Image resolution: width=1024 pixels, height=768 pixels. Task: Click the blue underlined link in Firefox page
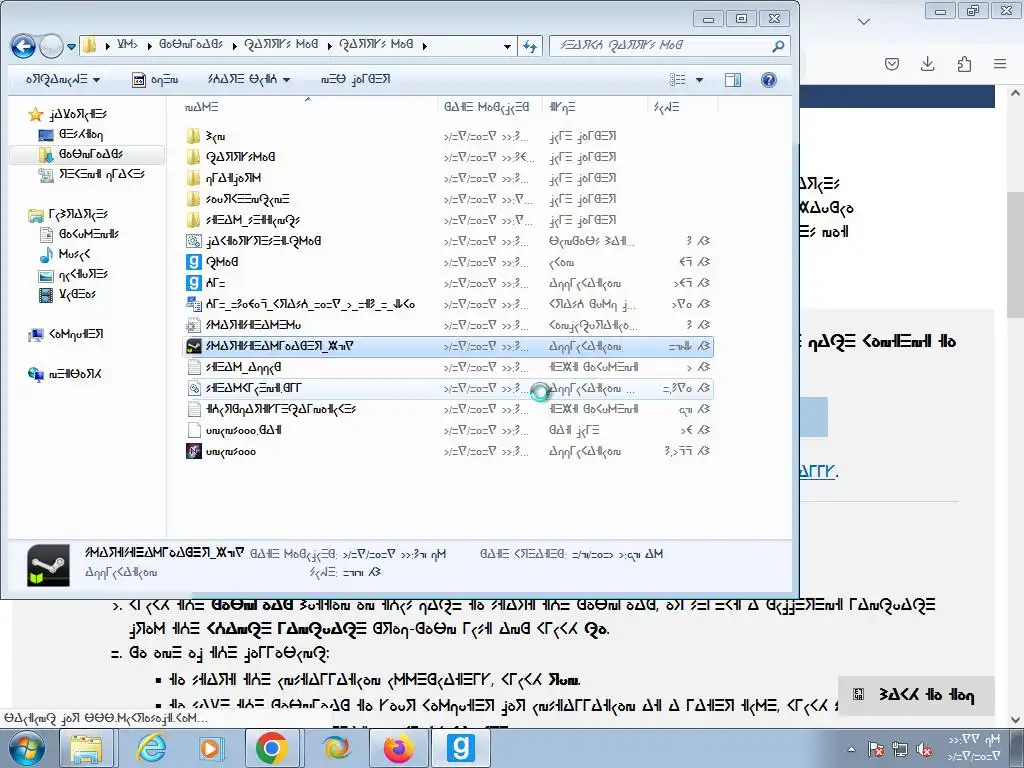818,472
